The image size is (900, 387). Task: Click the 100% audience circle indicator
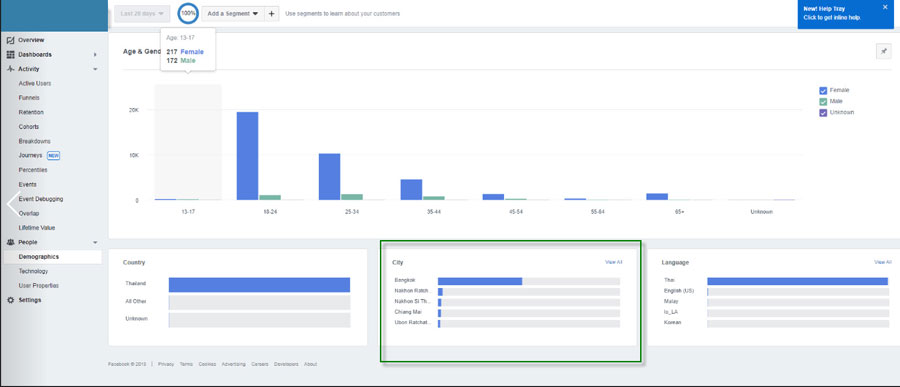pyautogui.click(x=188, y=13)
